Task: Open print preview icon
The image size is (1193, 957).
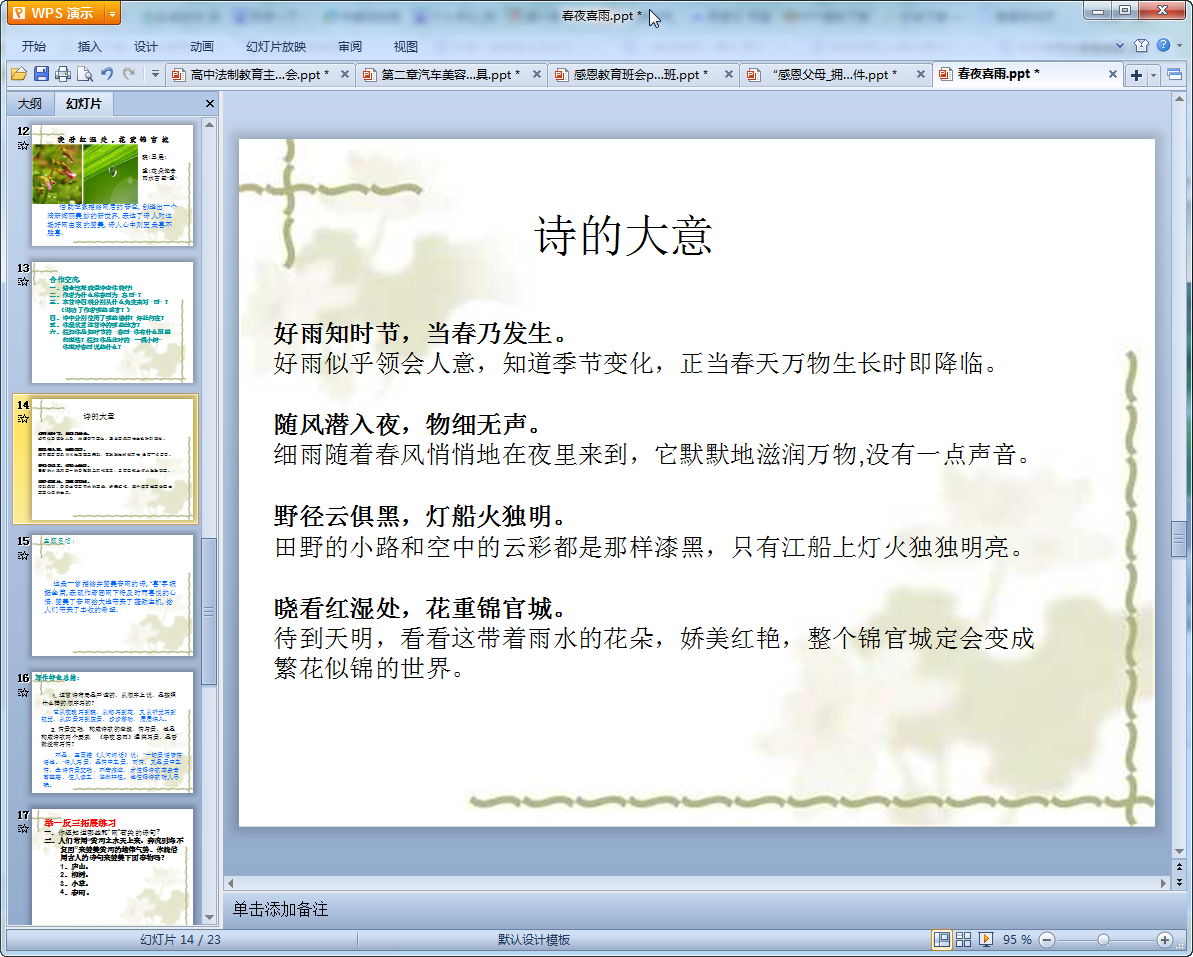Action: (85, 74)
